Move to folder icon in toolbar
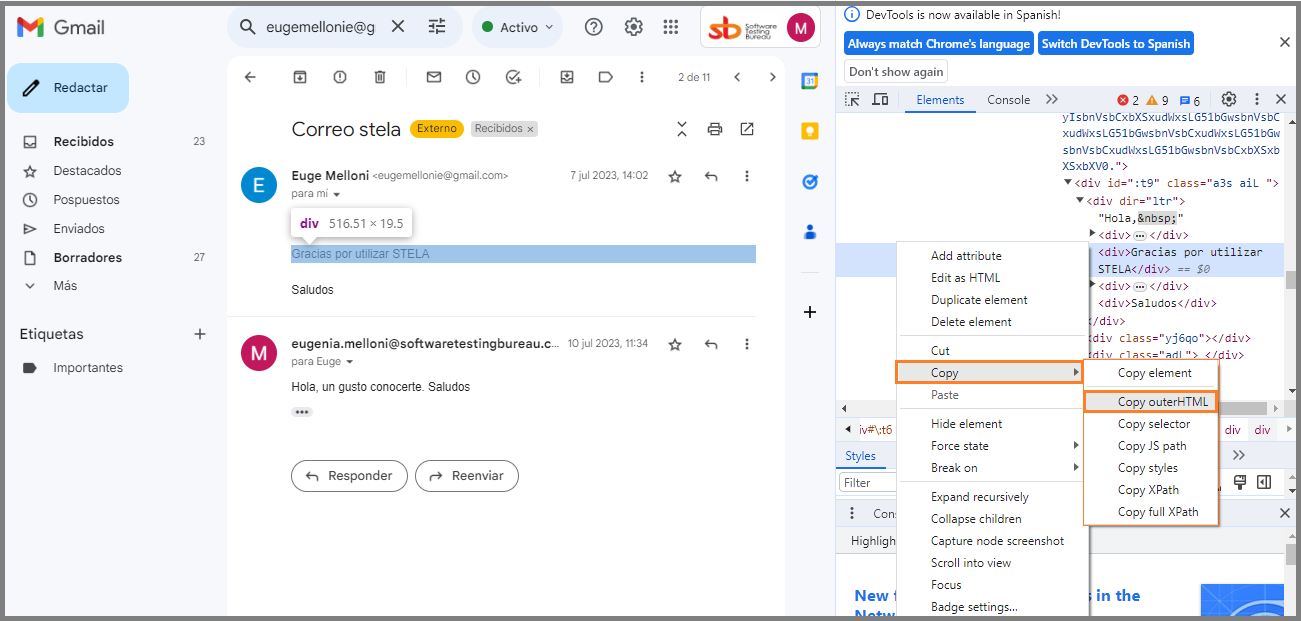The height and width of the screenshot is (621, 1301). tap(567, 77)
